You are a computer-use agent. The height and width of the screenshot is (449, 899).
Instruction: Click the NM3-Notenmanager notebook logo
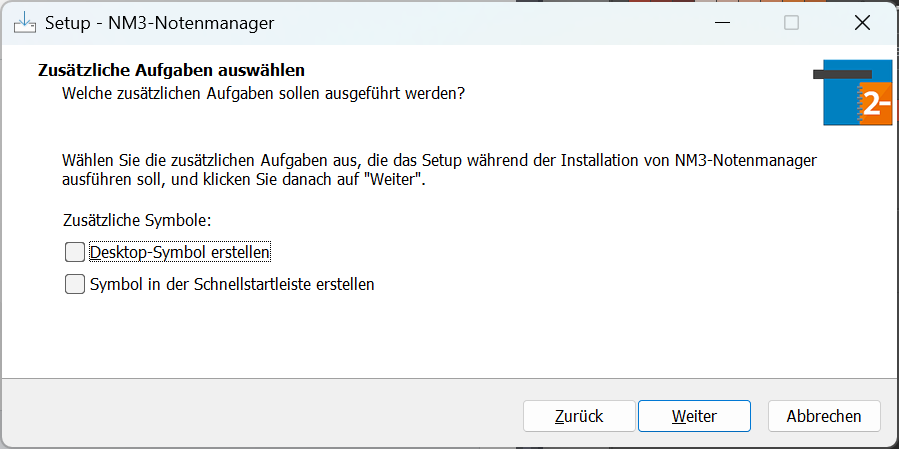coord(854,92)
